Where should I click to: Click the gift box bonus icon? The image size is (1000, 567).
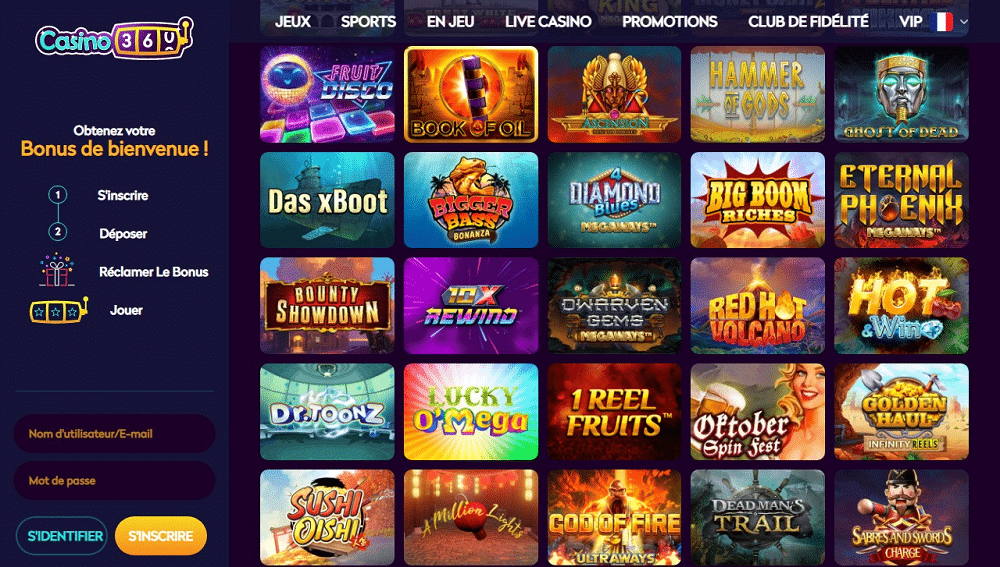(57, 270)
